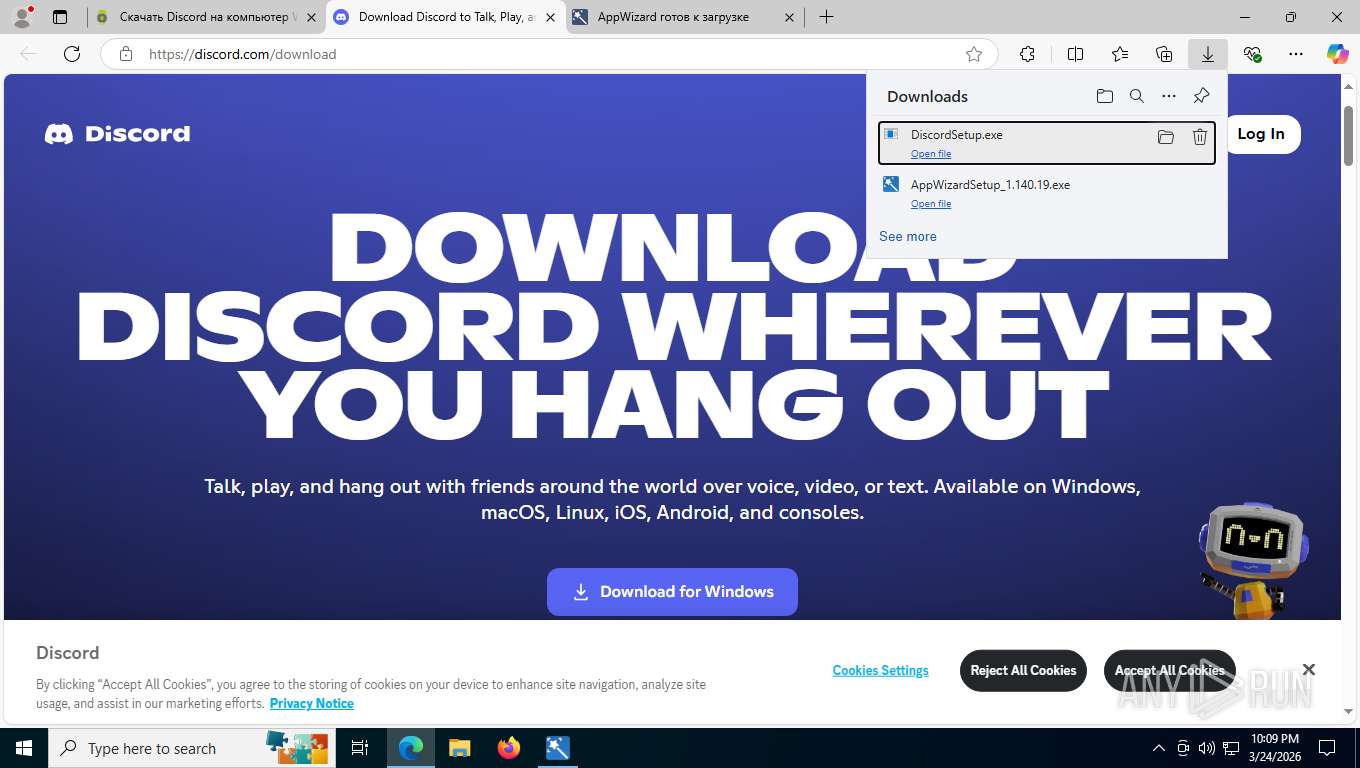Image resolution: width=1360 pixels, height=768 pixels.
Task: Select the AppWizardSetup_1.140.19.exe download entry
Action: coord(1047,193)
